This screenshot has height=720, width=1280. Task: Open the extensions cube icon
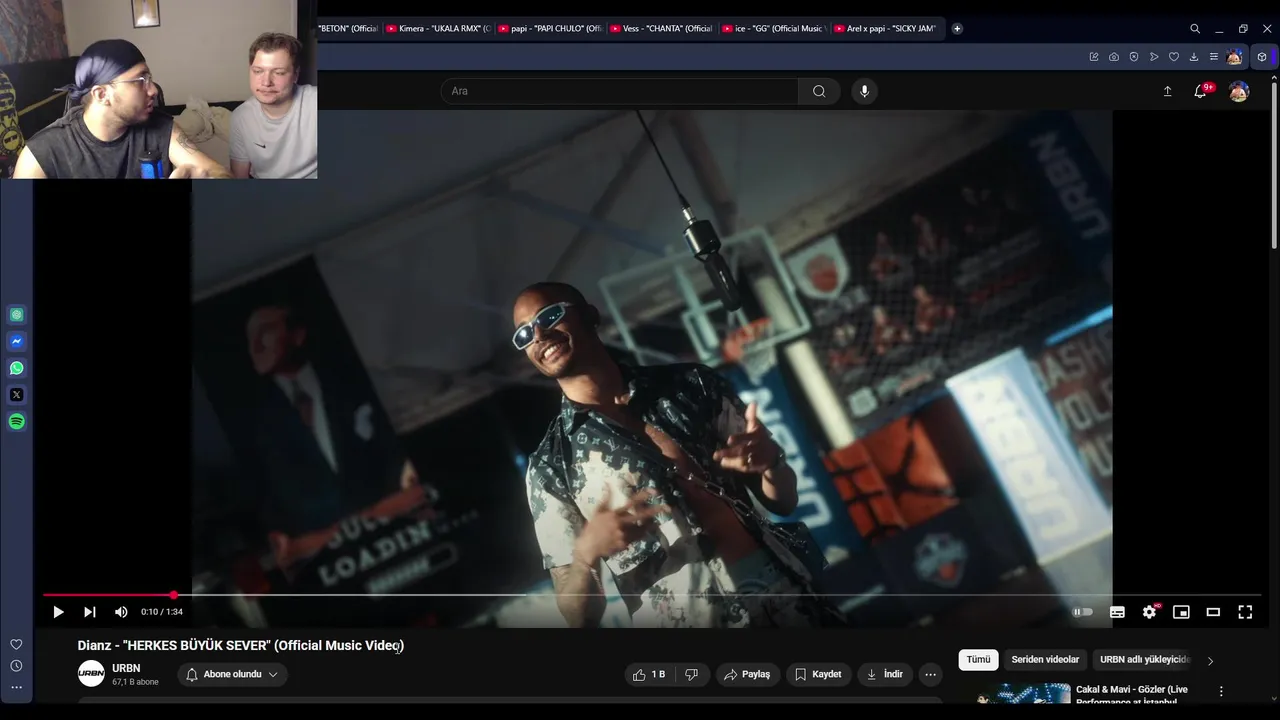coord(1262,57)
